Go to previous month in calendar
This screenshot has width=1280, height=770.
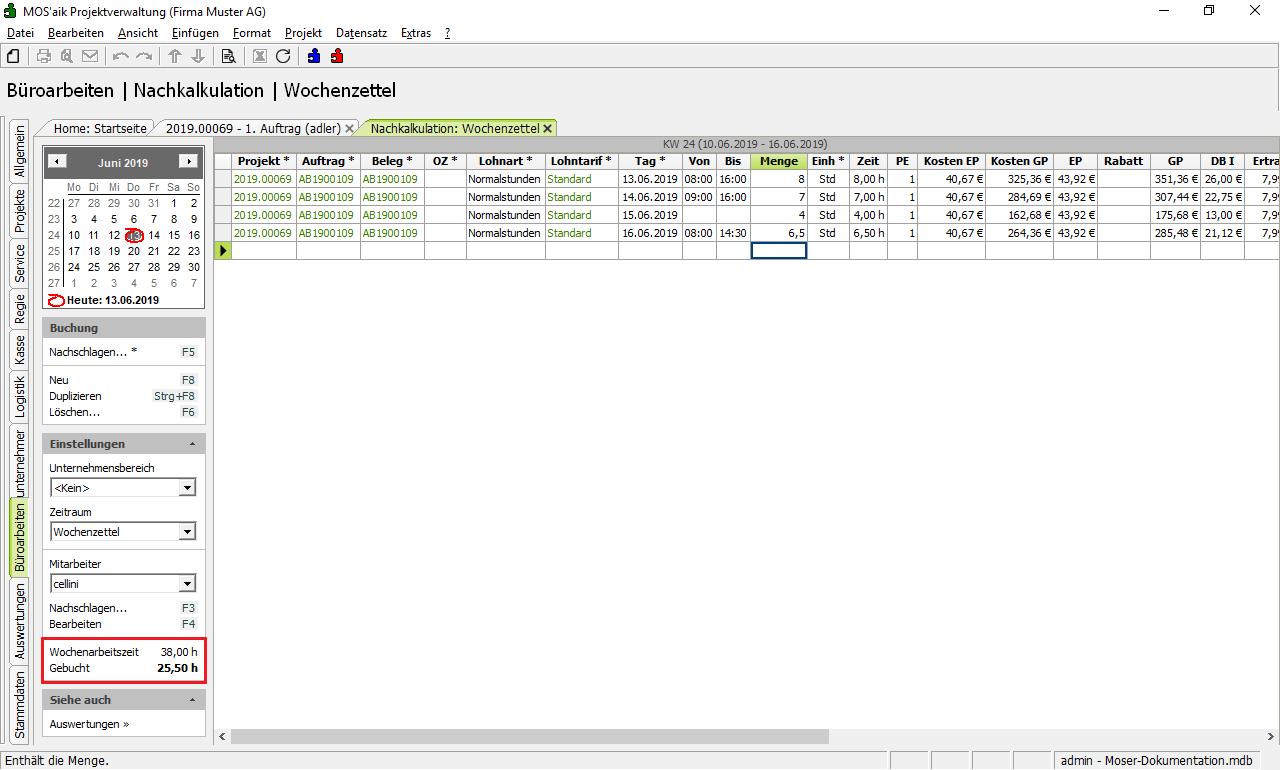click(x=58, y=162)
